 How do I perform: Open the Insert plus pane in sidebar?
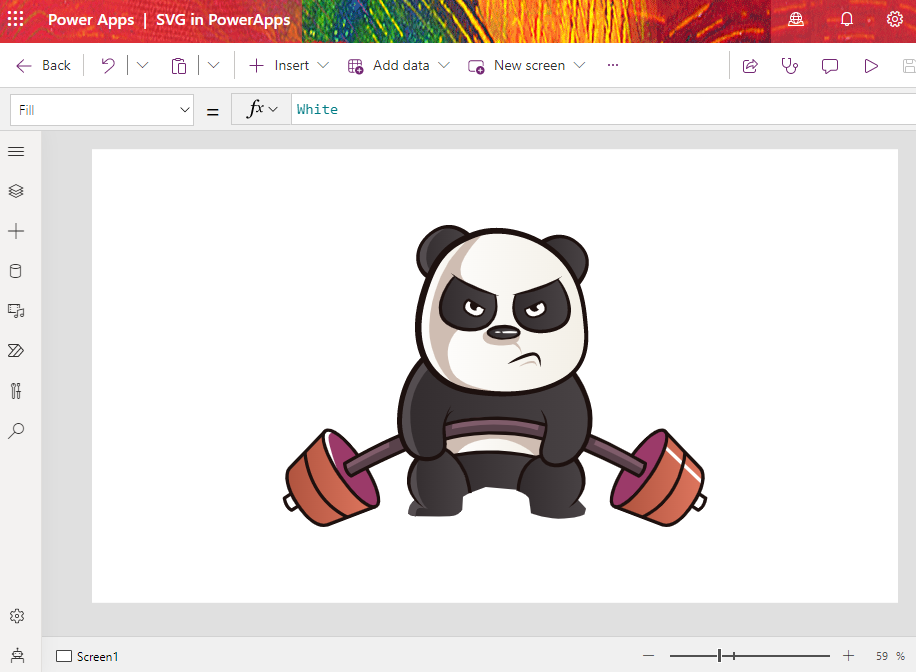click(x=16, y=231)
